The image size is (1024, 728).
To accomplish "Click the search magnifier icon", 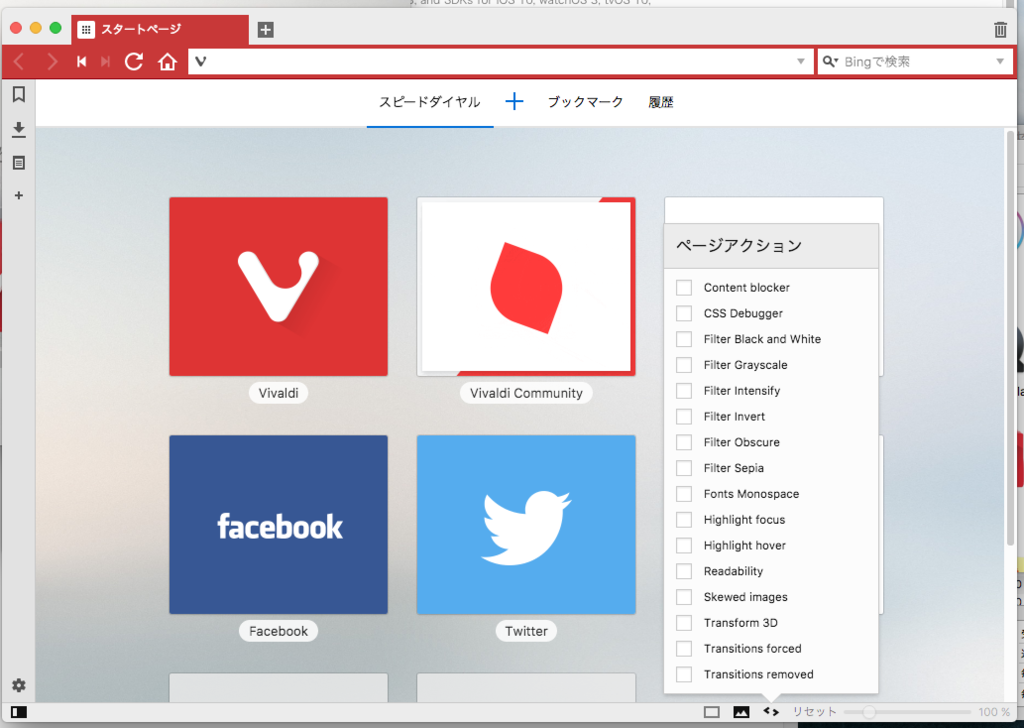I will point(830,62).
